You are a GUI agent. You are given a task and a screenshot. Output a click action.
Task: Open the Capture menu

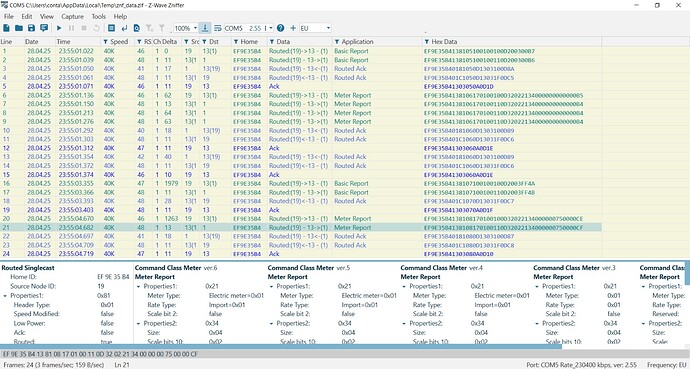click(x=72, y=17)
